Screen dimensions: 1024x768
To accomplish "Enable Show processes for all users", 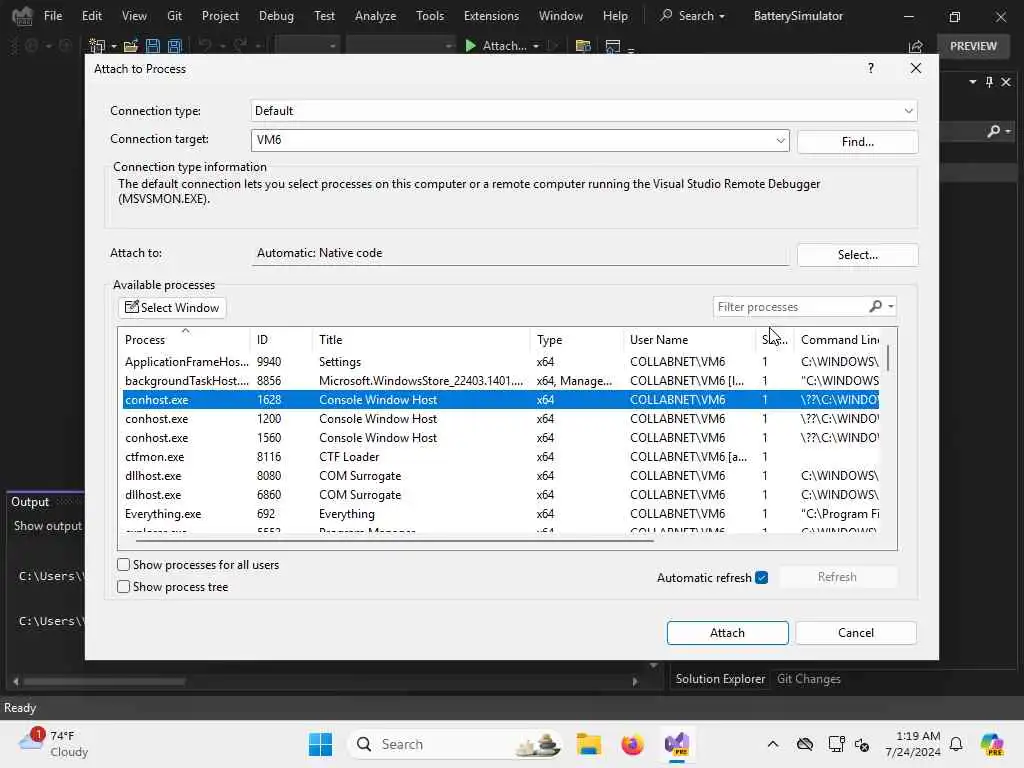I will pyautogui.click(x=123, y=565).
